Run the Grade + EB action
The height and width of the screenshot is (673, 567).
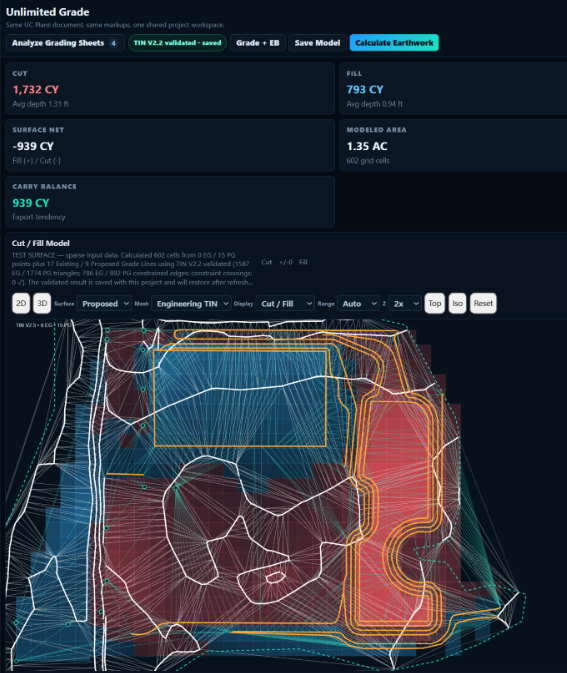(x=258, y=43)
